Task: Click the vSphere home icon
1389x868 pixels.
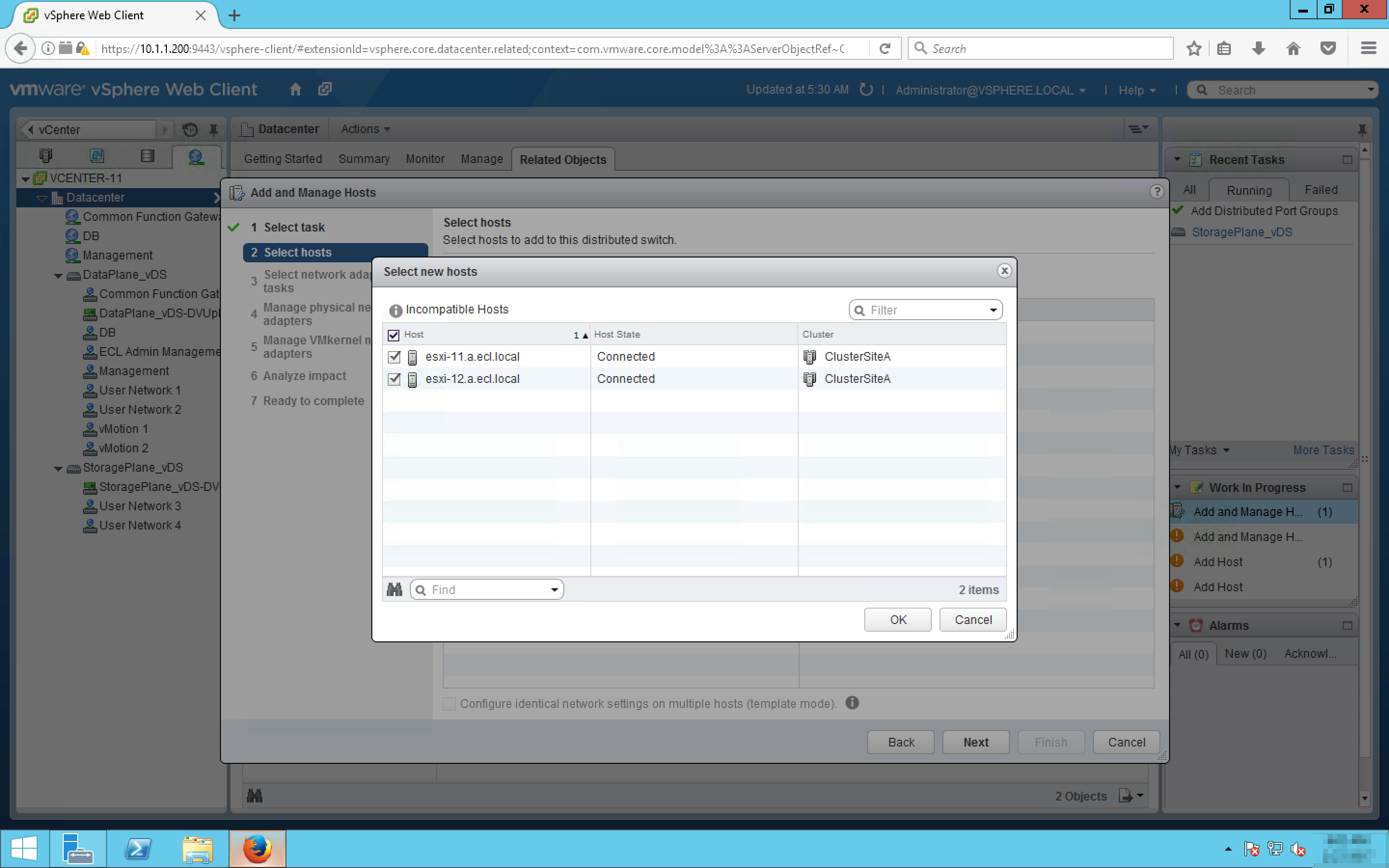Action: click(295, 90)
